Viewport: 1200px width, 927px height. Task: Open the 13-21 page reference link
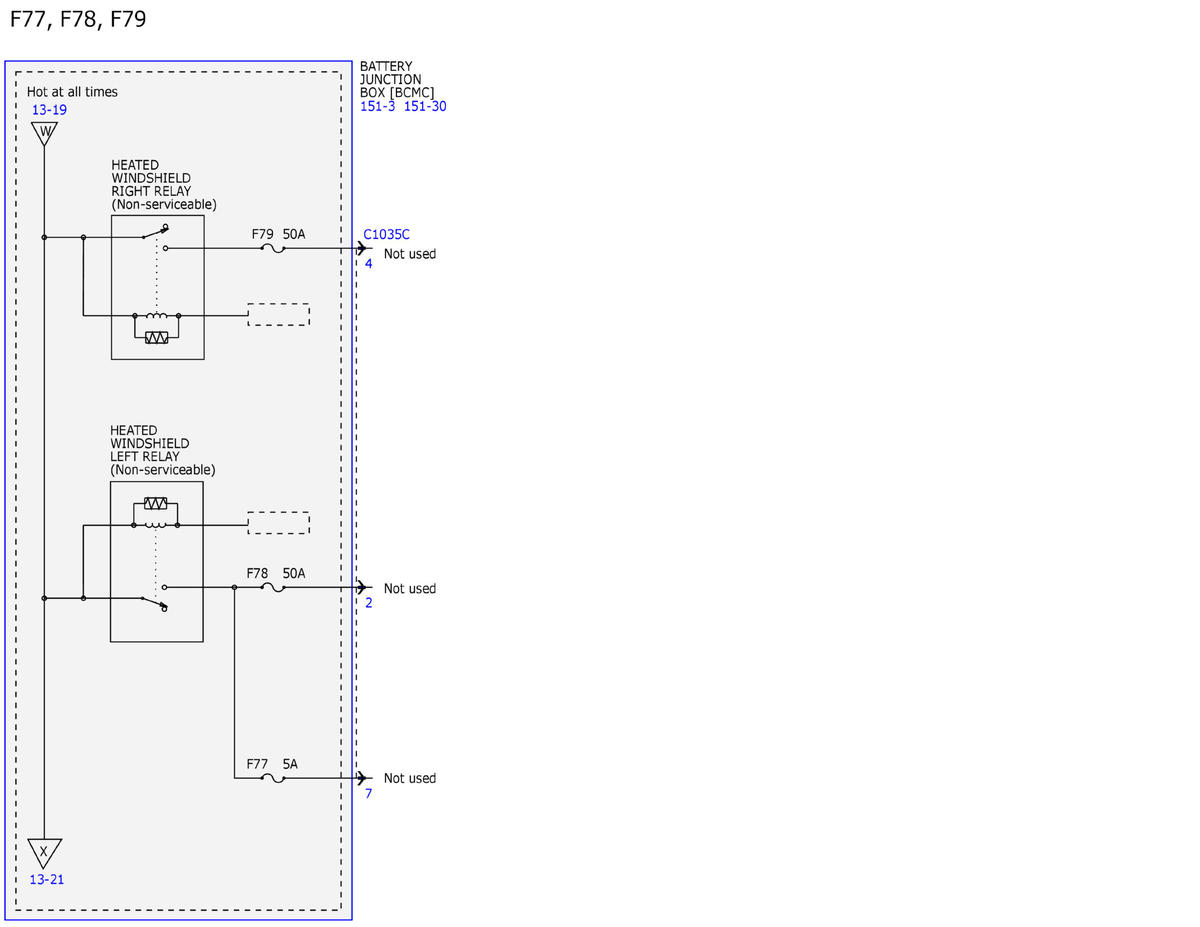[46, 879]
